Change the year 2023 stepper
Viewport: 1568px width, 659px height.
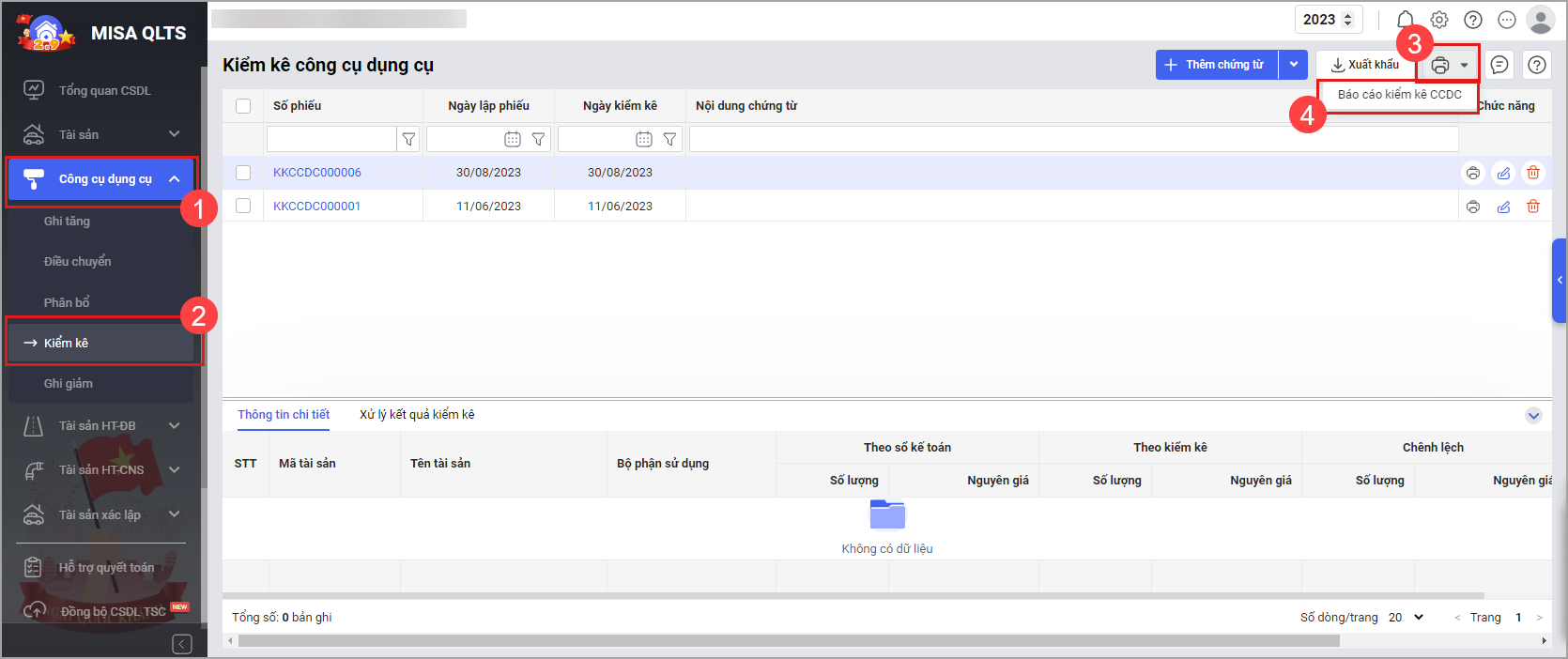pos(1349,20)
